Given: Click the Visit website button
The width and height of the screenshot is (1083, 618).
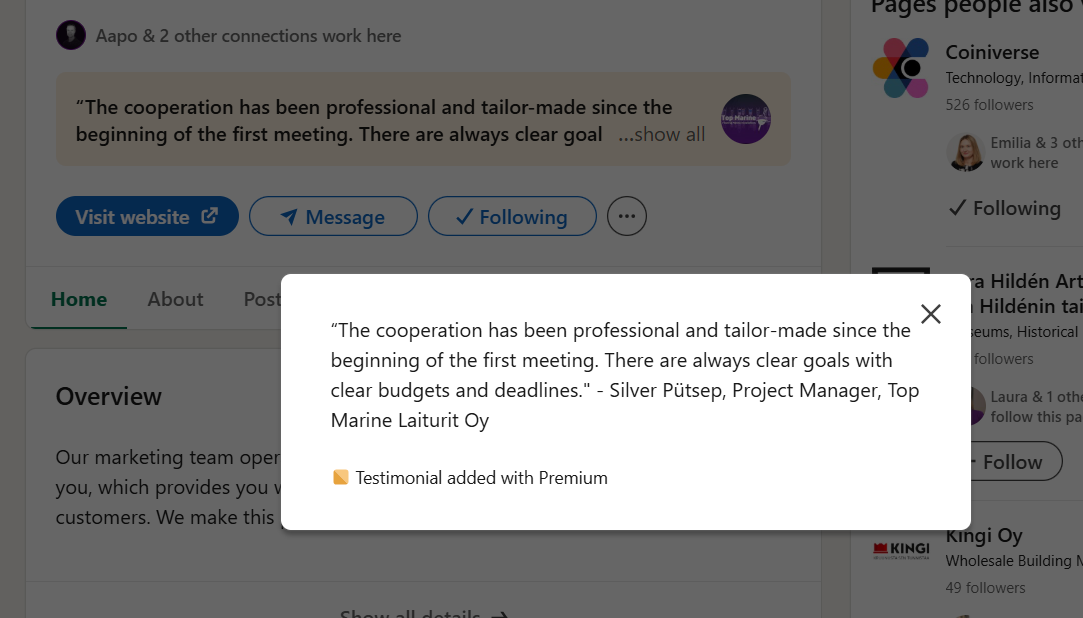Looking at the screenshot, I should click(x=147, y=217).
